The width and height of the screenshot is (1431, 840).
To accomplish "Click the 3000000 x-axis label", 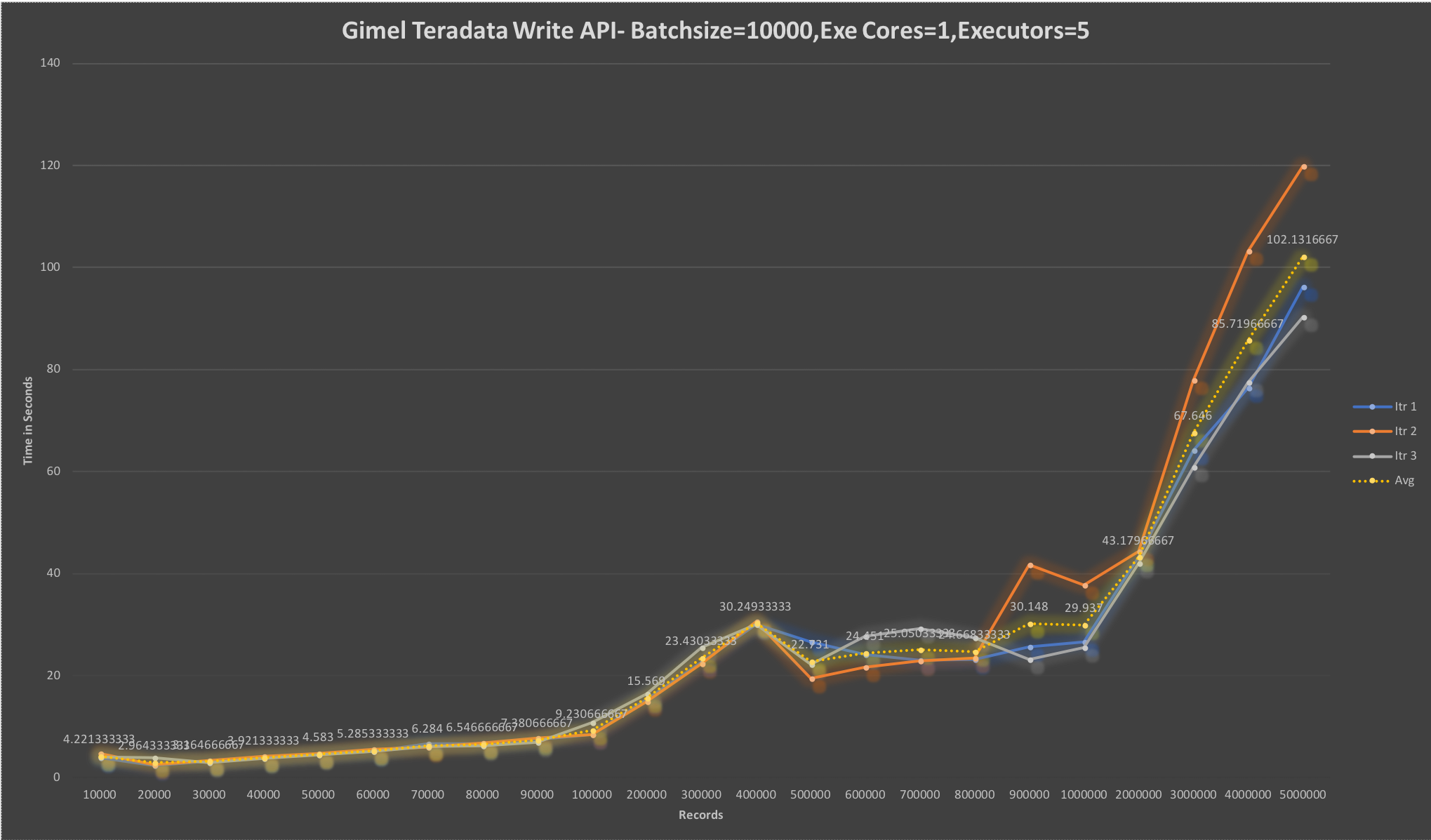I will [1193, 794].
